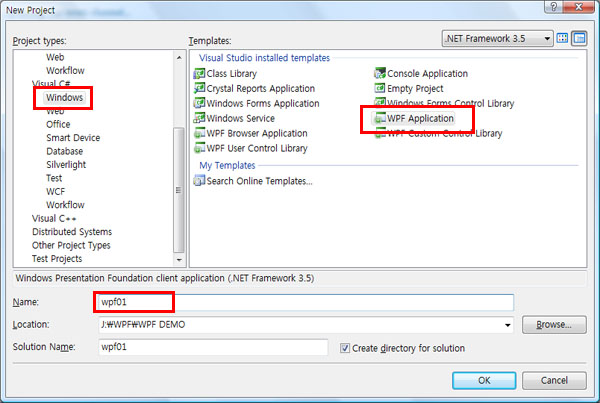Select the Office project type
The height and width of the screenshot is (403, 600).
point(58,124)
